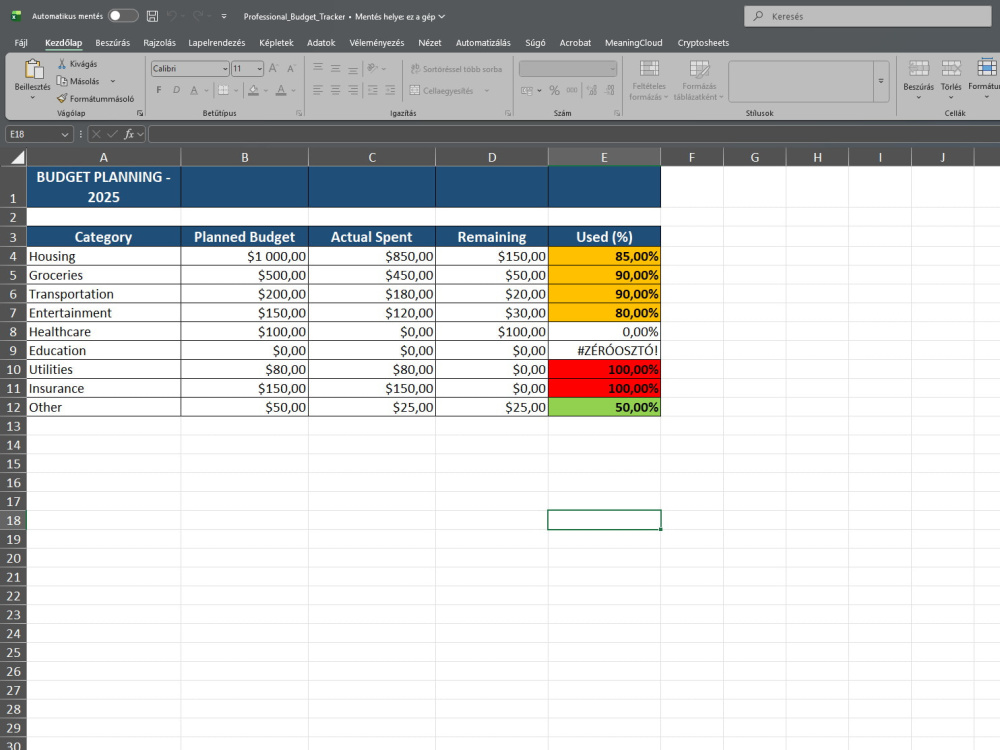Image resolution: width=1000 pixels, height=750 pixels.
Task: Click the text orientation icon
Action: pyautogui.click(x=373, y=68)
